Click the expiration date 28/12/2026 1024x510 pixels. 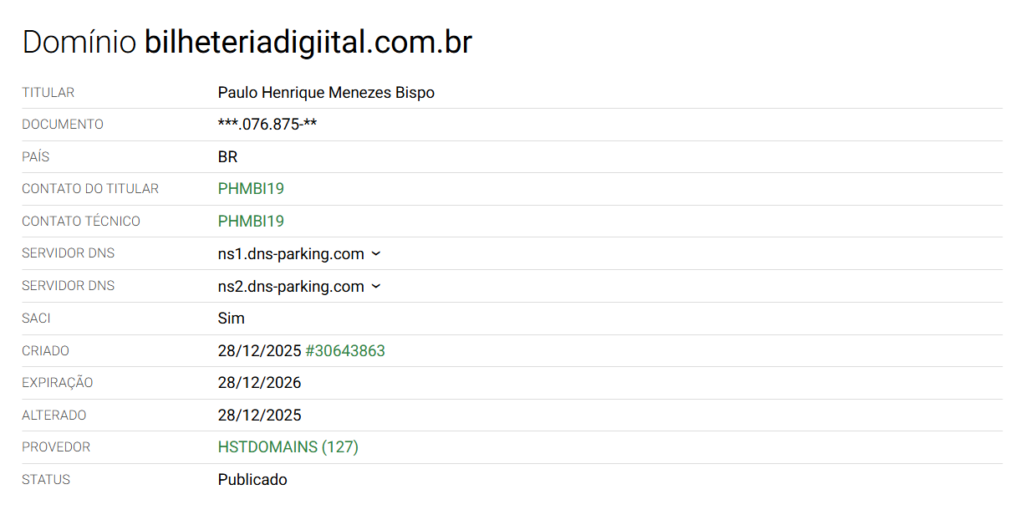(x=259, y=383)
